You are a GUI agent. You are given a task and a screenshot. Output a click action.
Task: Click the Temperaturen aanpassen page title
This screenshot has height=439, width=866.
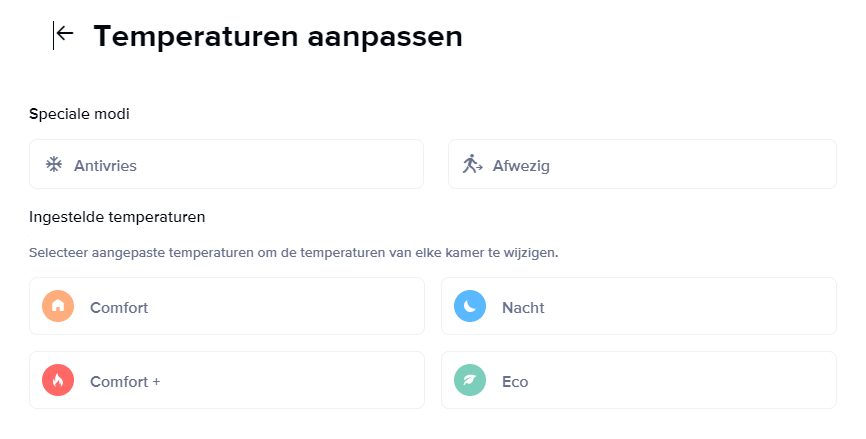(x=278, y=37)
